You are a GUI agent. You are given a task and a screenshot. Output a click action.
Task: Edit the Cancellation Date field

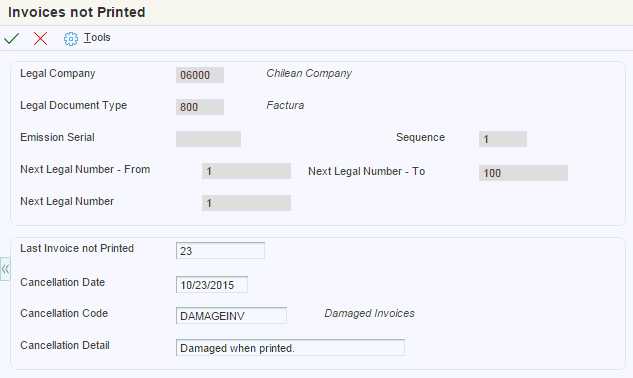coord(212,285)
